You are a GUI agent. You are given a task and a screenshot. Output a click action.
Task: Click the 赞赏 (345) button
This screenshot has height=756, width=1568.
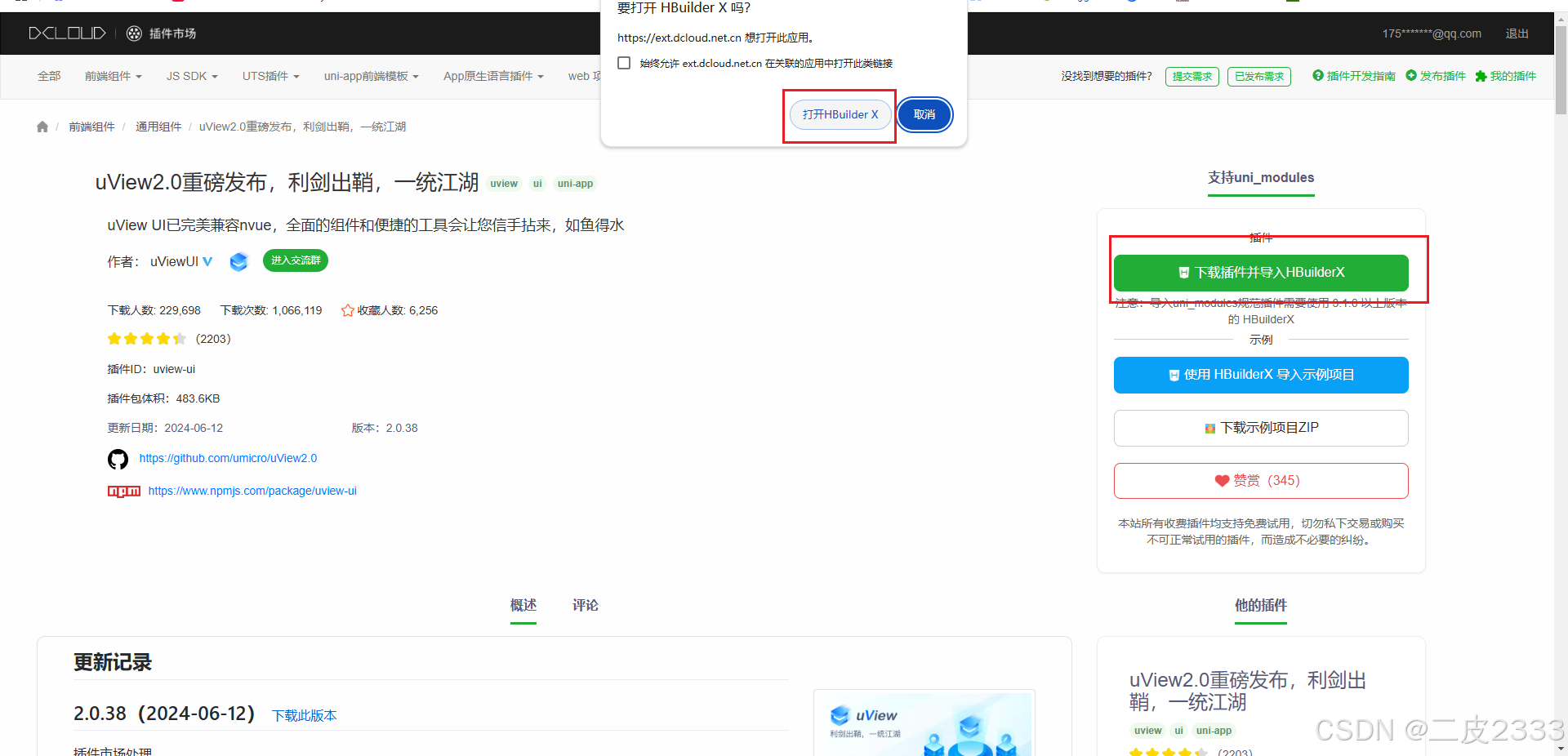(x=1261, y=481)
